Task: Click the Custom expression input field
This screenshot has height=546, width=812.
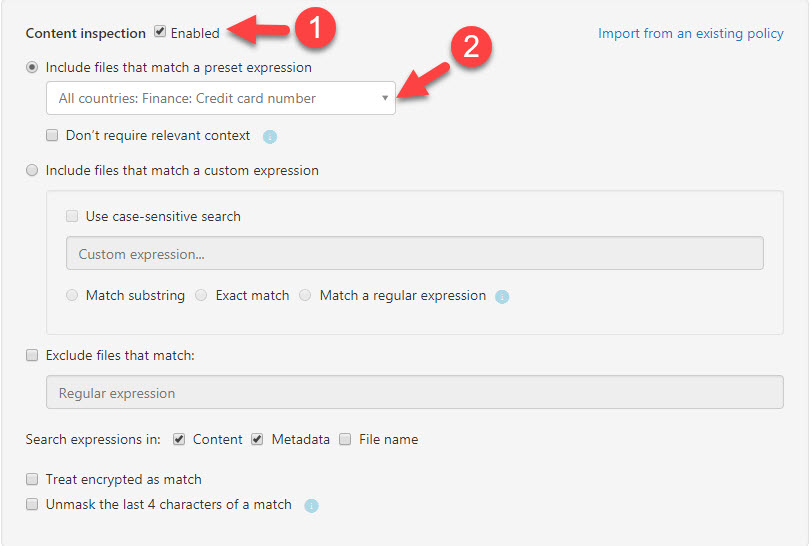Action: [x=415, y=253]
